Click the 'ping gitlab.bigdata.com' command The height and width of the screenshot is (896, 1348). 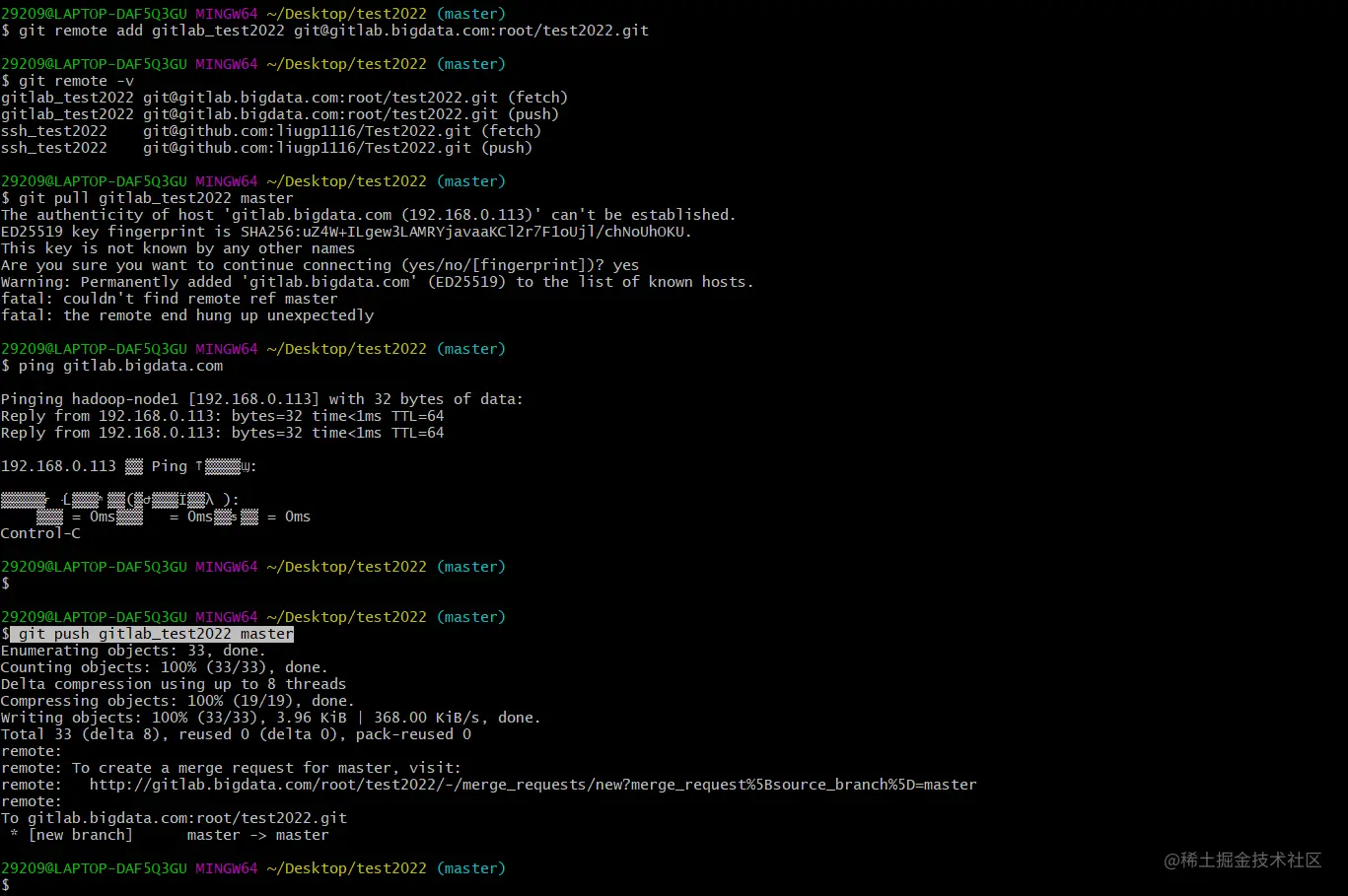[120, 366]
